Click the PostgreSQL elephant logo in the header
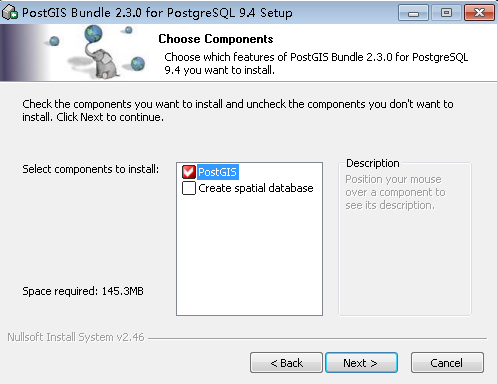The height and width of the screenshot is (384, 498). 105,64
